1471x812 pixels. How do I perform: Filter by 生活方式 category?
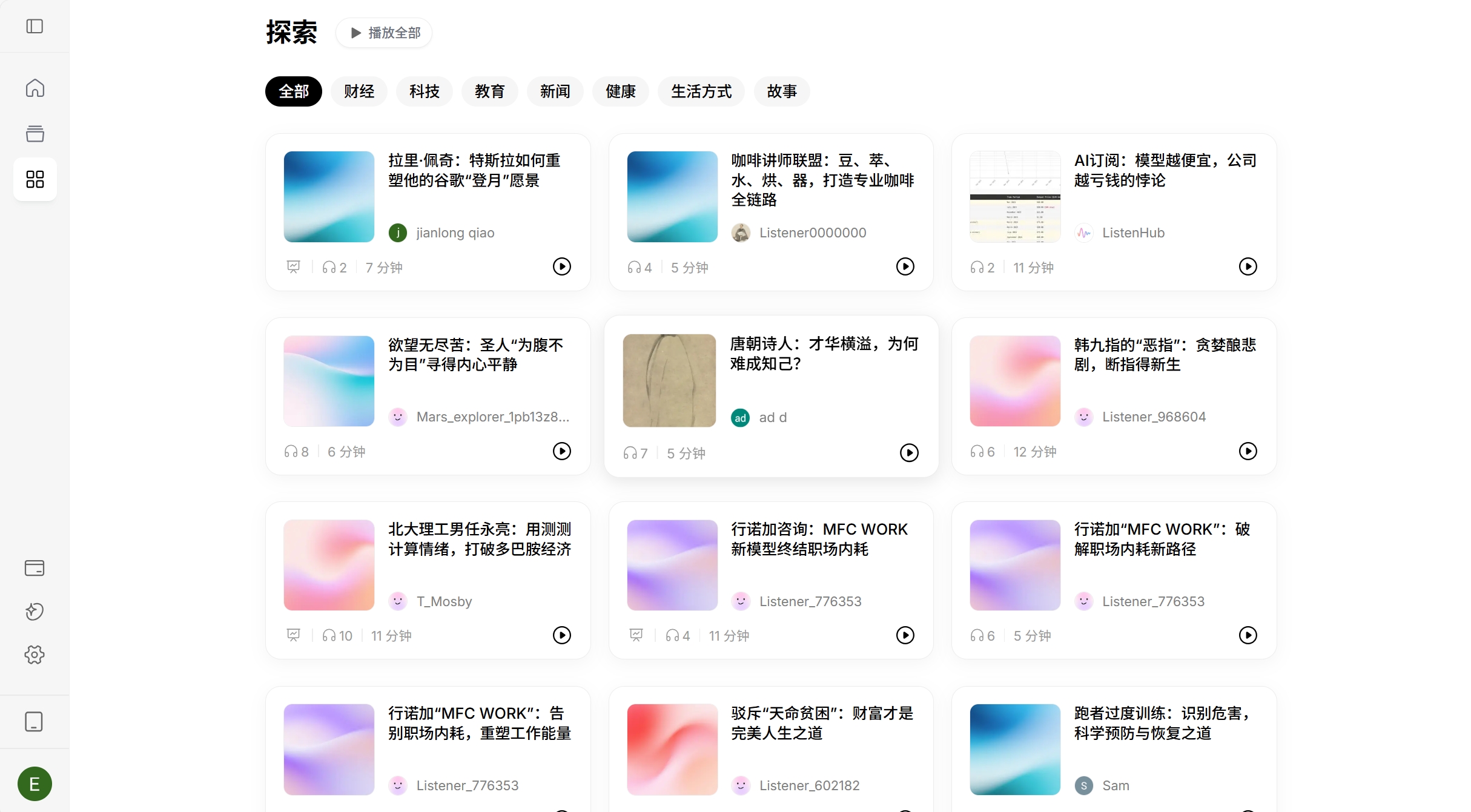[x=701, y=91]
